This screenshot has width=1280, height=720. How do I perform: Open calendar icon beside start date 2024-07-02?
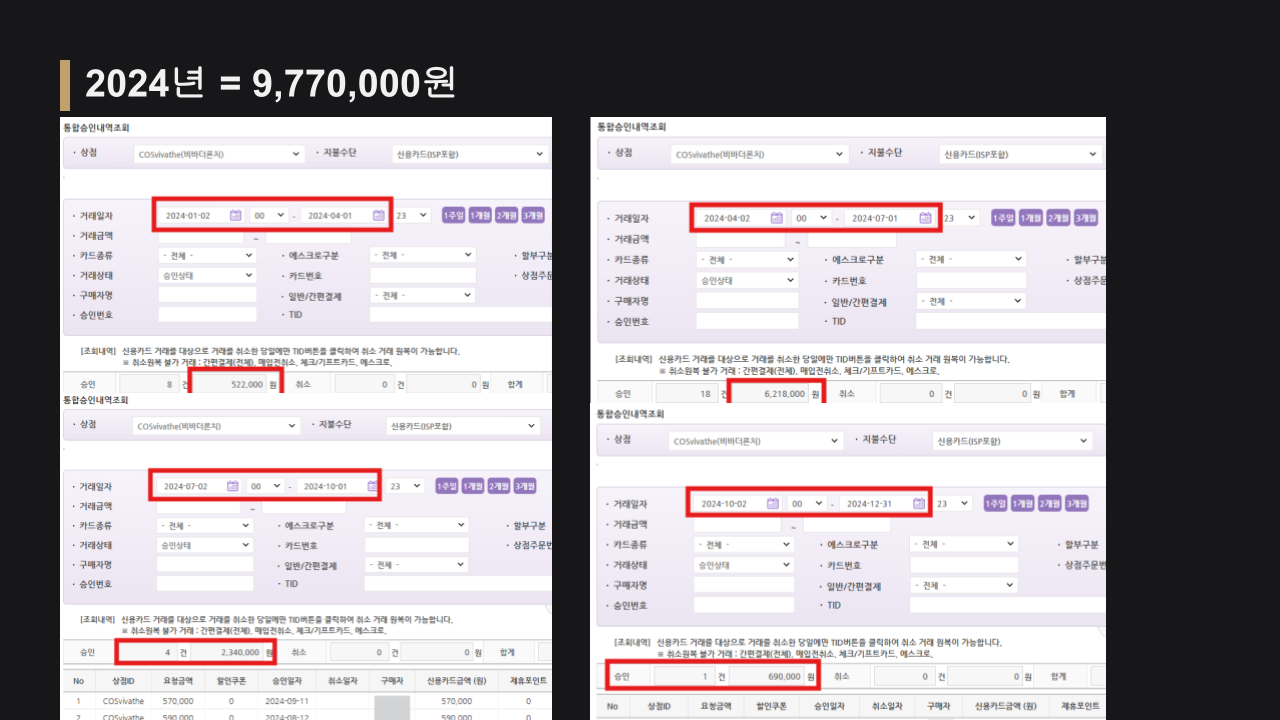[x=233, y=486]
